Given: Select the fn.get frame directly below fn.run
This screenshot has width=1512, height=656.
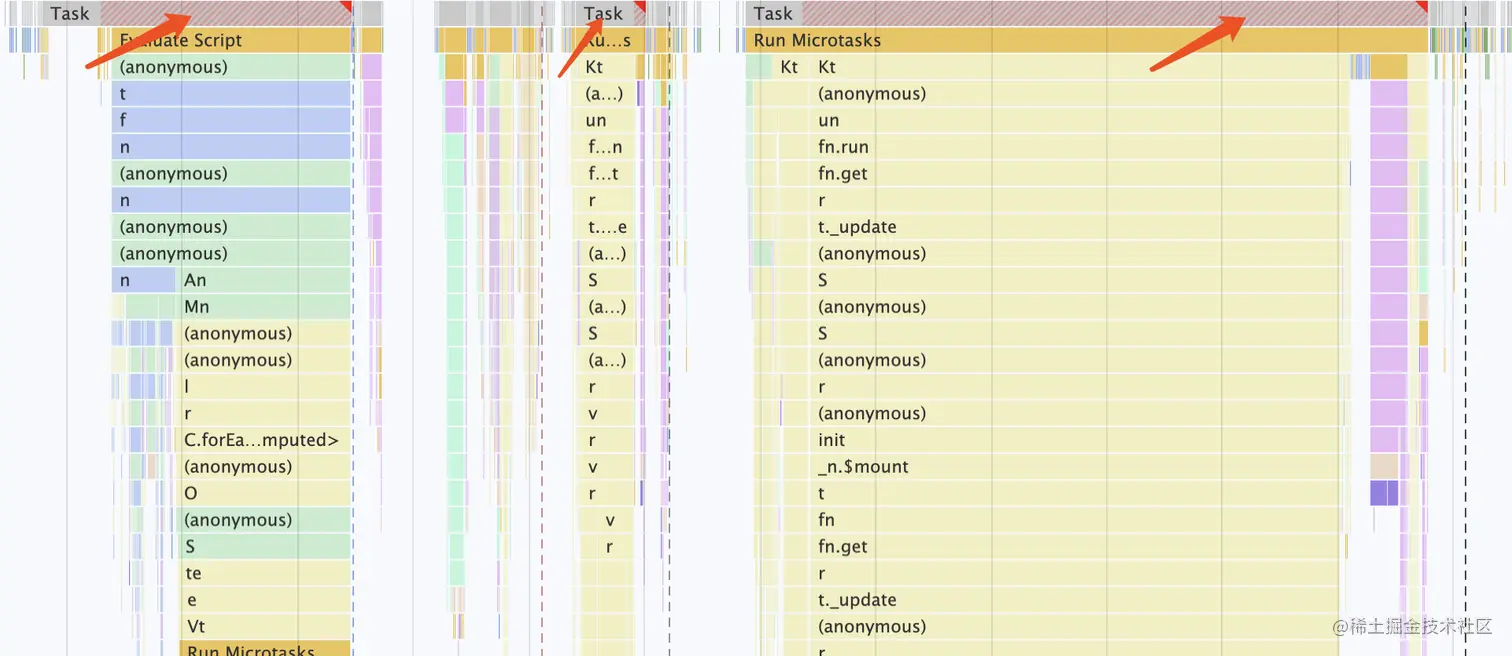Looking at the screenshot, I should pos(1080,173).
